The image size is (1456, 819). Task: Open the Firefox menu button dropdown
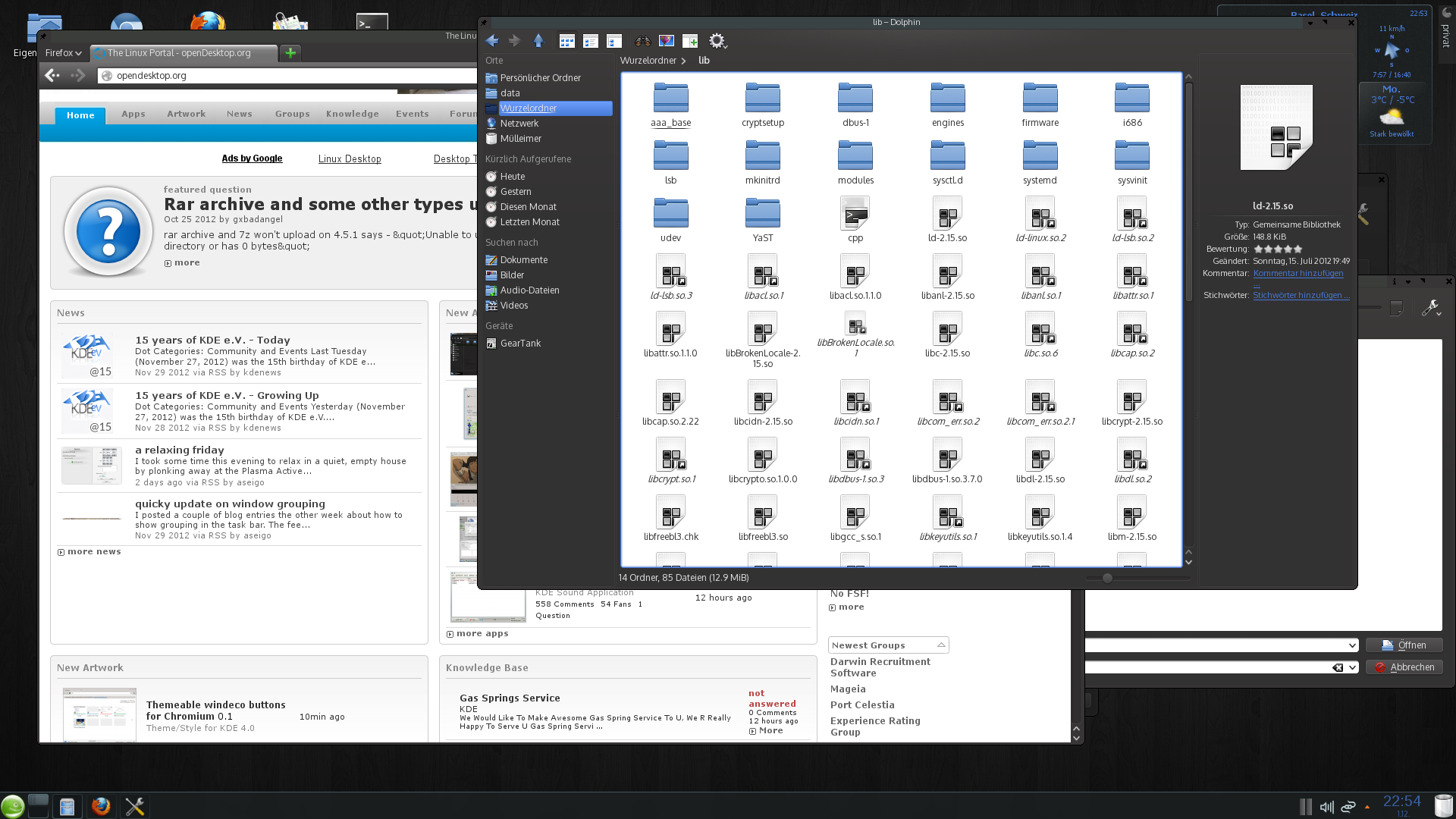[x=63, y=53]
